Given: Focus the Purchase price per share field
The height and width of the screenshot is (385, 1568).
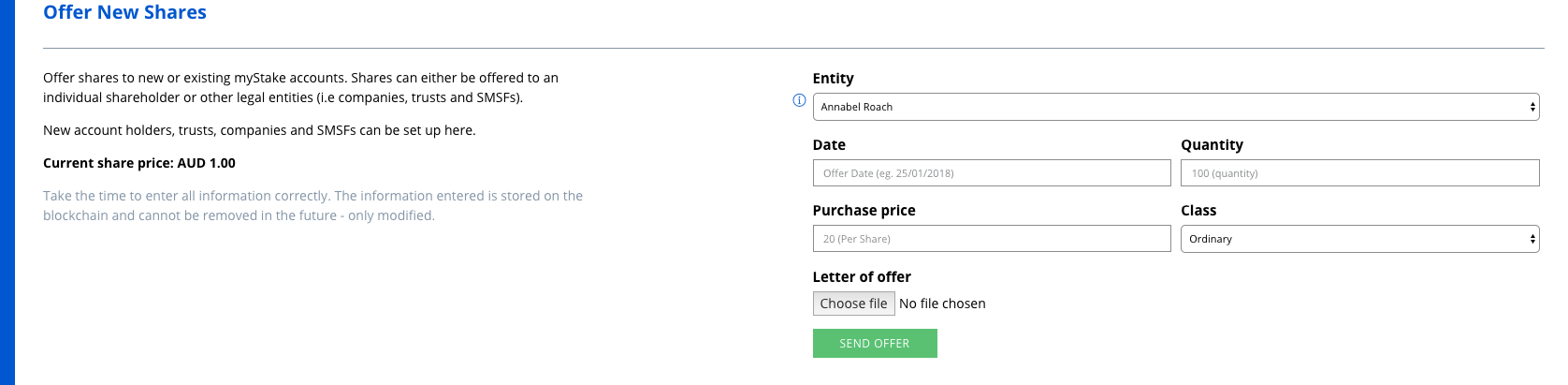Looking at the screenshot, I should click(992, 239).
